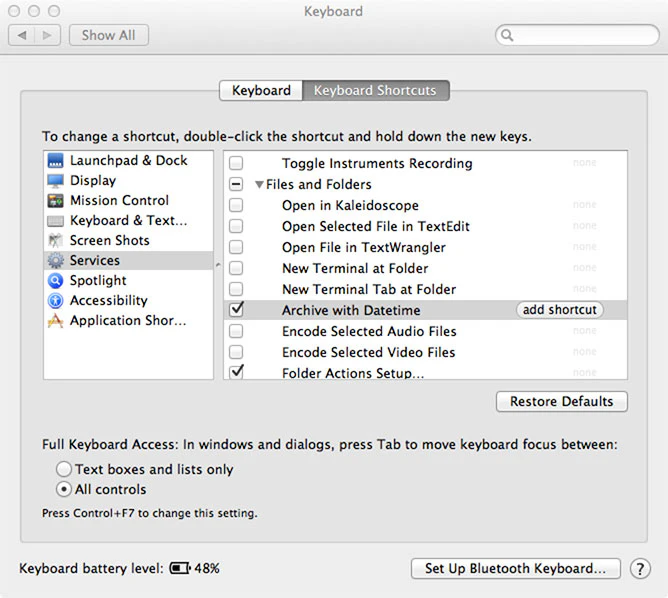Click the pane divider handle beside Services
The width and height of the screenshot is (668, 598).
coord(218,265)
